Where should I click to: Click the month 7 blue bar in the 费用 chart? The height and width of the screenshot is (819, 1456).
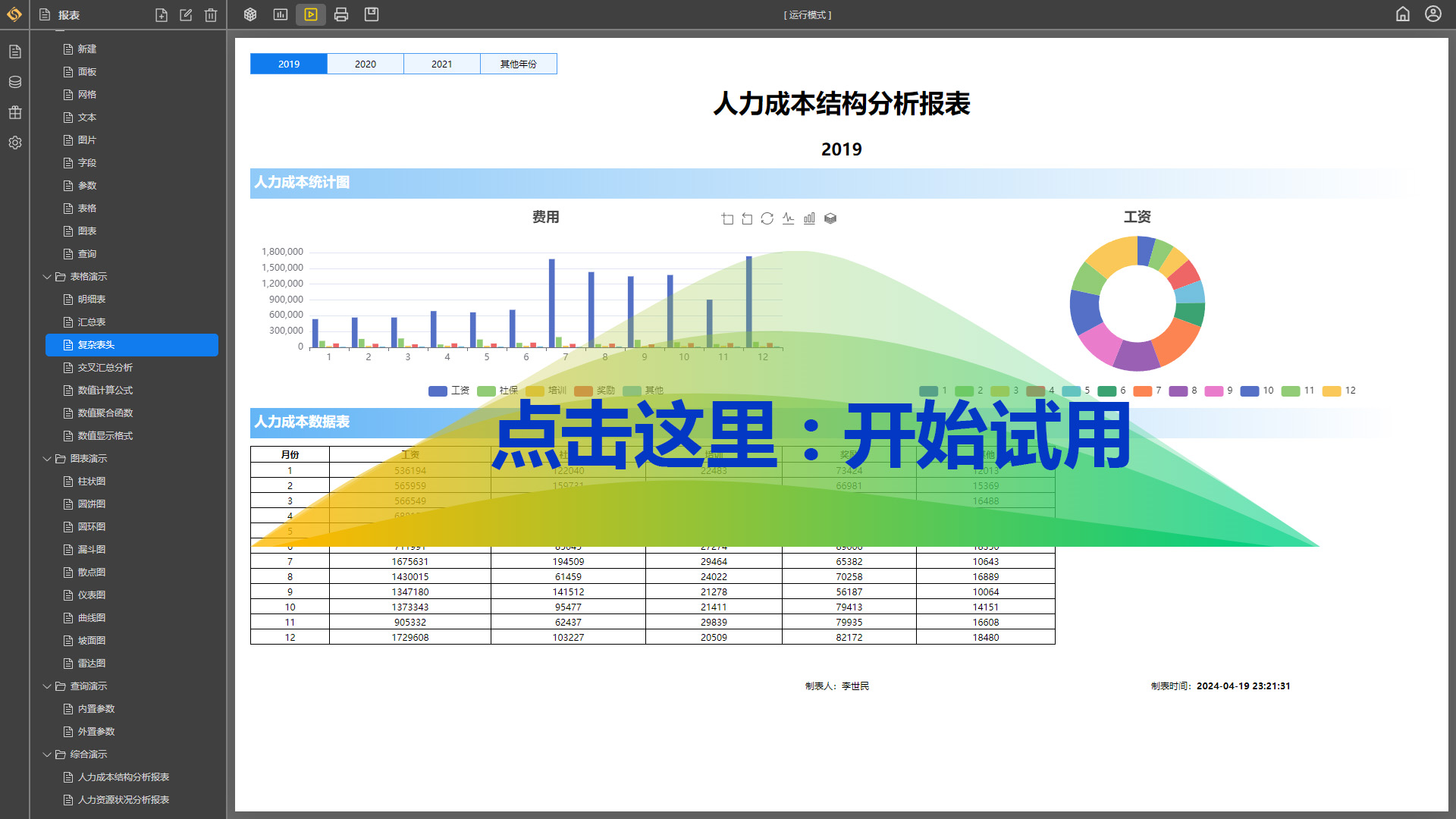click(552, 303)
